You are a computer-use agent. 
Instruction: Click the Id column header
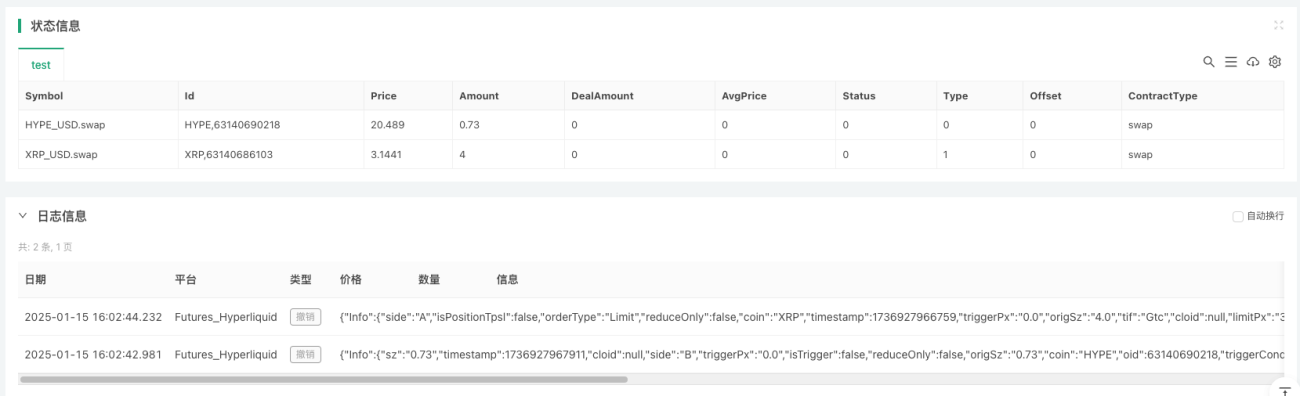coord(189,96)
